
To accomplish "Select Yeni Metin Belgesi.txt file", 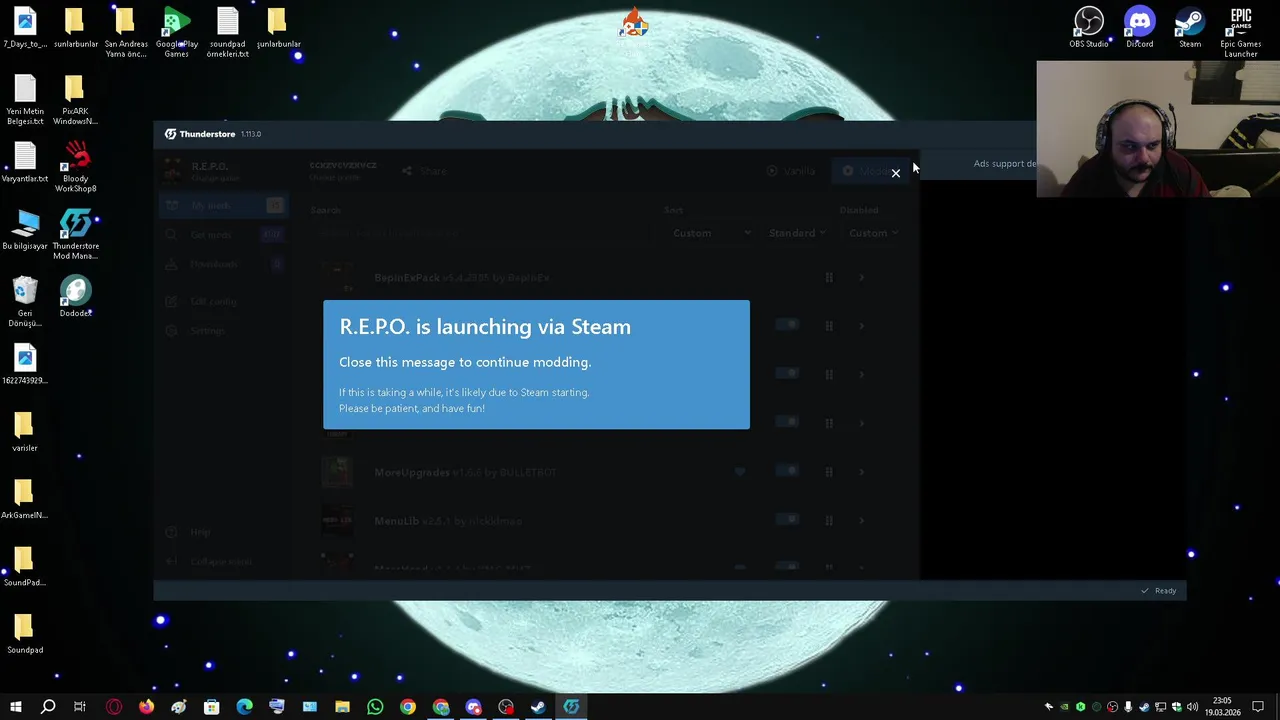I will 25,100.
